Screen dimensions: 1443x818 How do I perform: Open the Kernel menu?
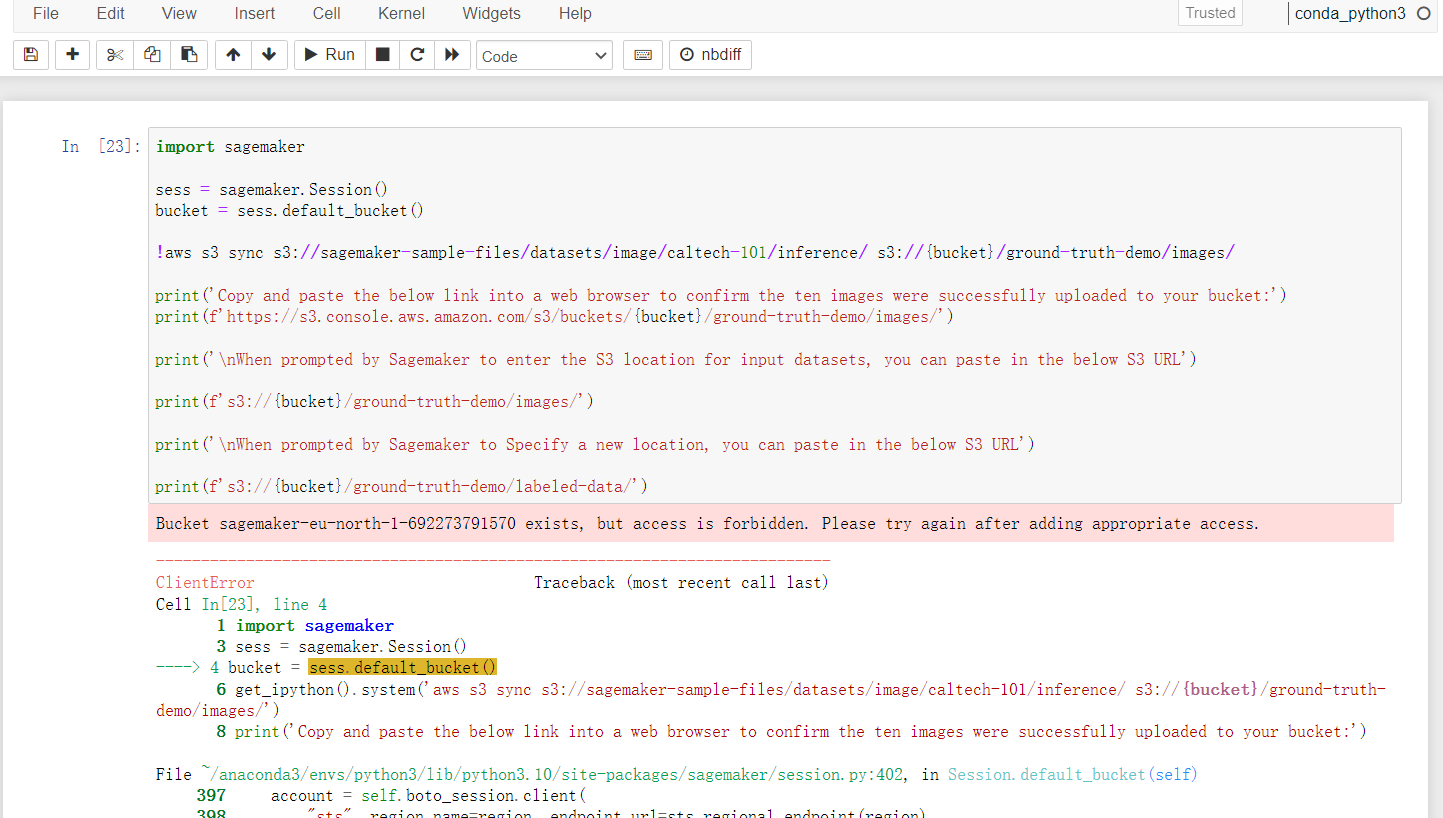click(x=401, y=14)
